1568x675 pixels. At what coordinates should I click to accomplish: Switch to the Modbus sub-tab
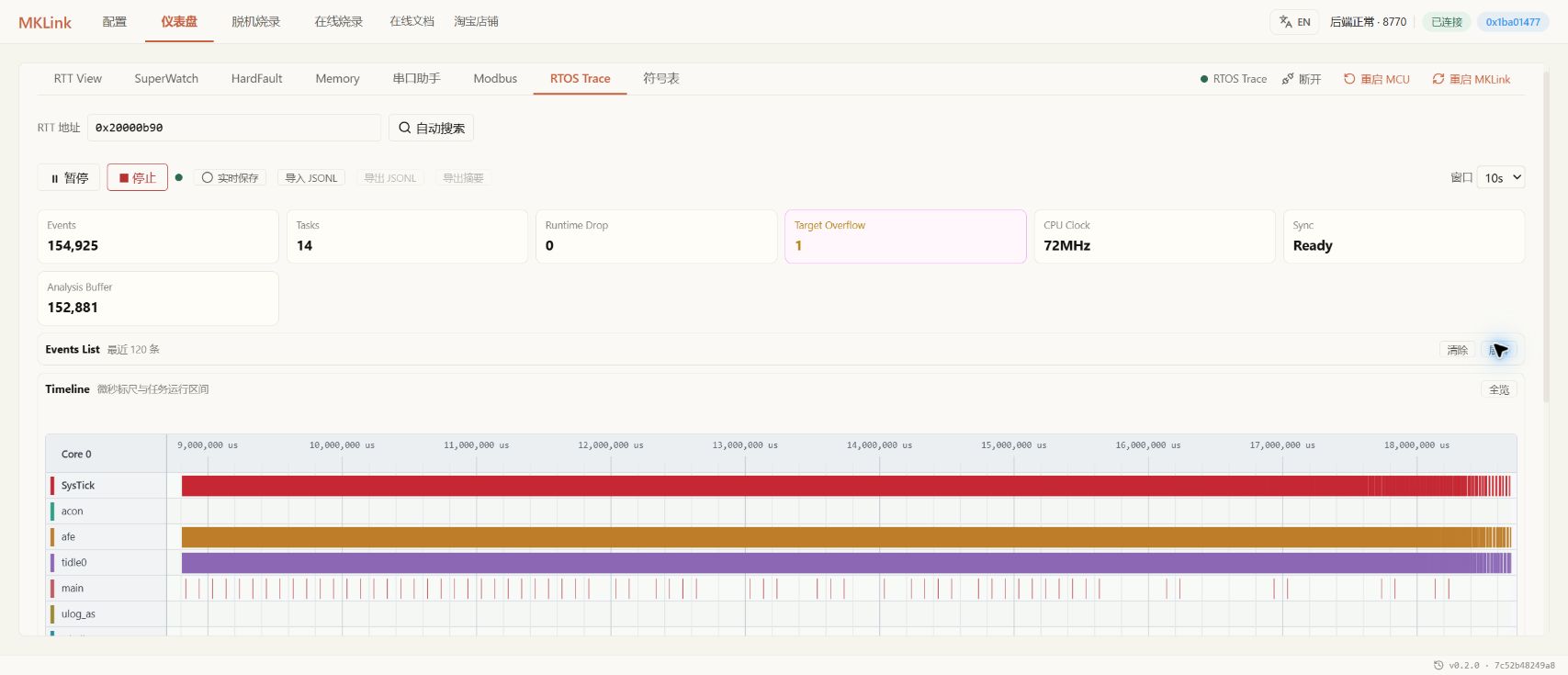click(495, 79)
